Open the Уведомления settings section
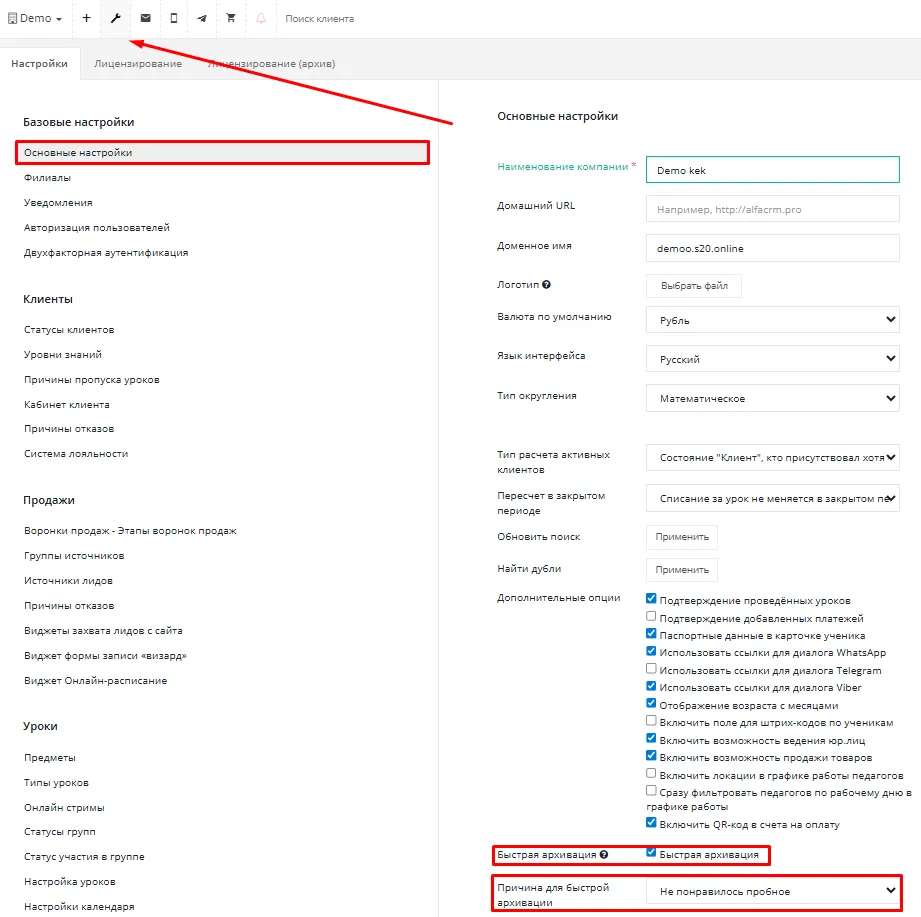 (x=58, y=203)
